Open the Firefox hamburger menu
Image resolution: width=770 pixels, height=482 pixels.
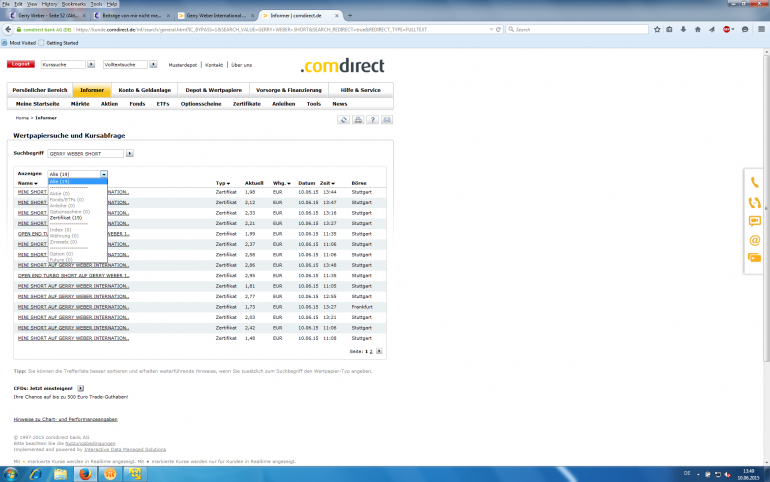pyautogui.click(x=761, y=29)
